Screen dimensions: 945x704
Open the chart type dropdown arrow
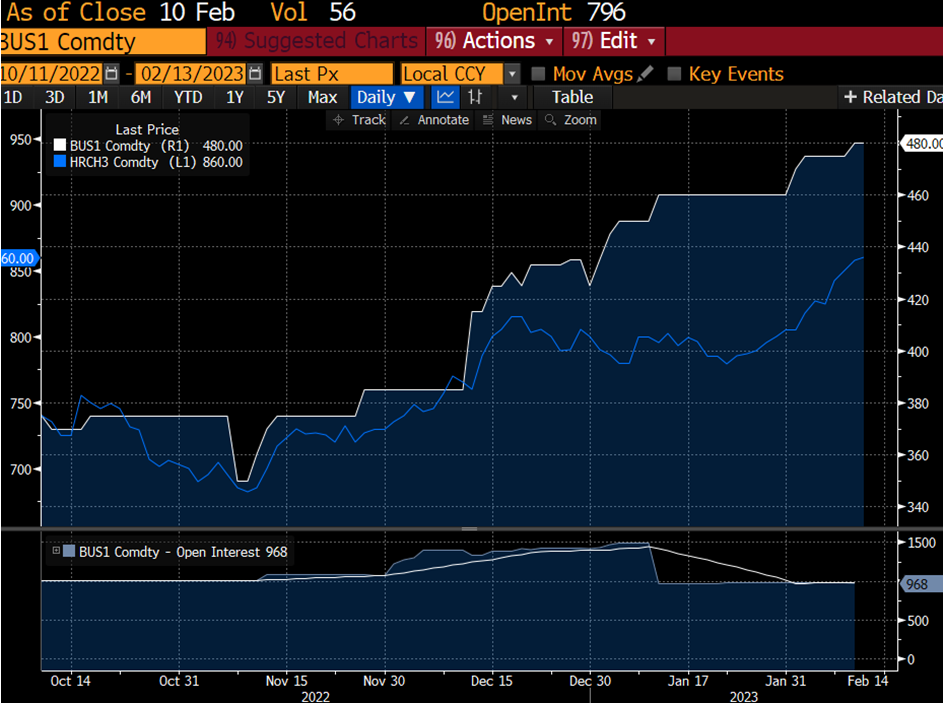515,97
